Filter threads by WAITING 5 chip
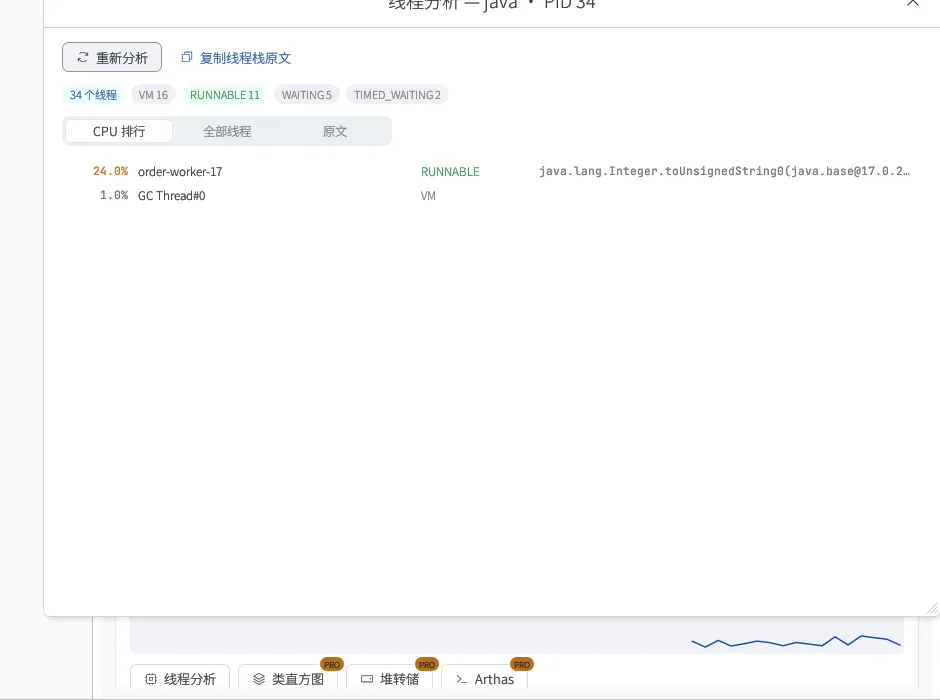The width and height of the screenshot is (940, 700). tap(306, 95)
